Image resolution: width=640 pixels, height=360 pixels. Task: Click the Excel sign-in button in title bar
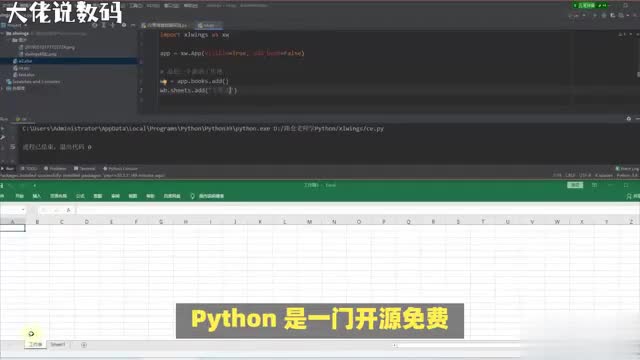point(575,185)
